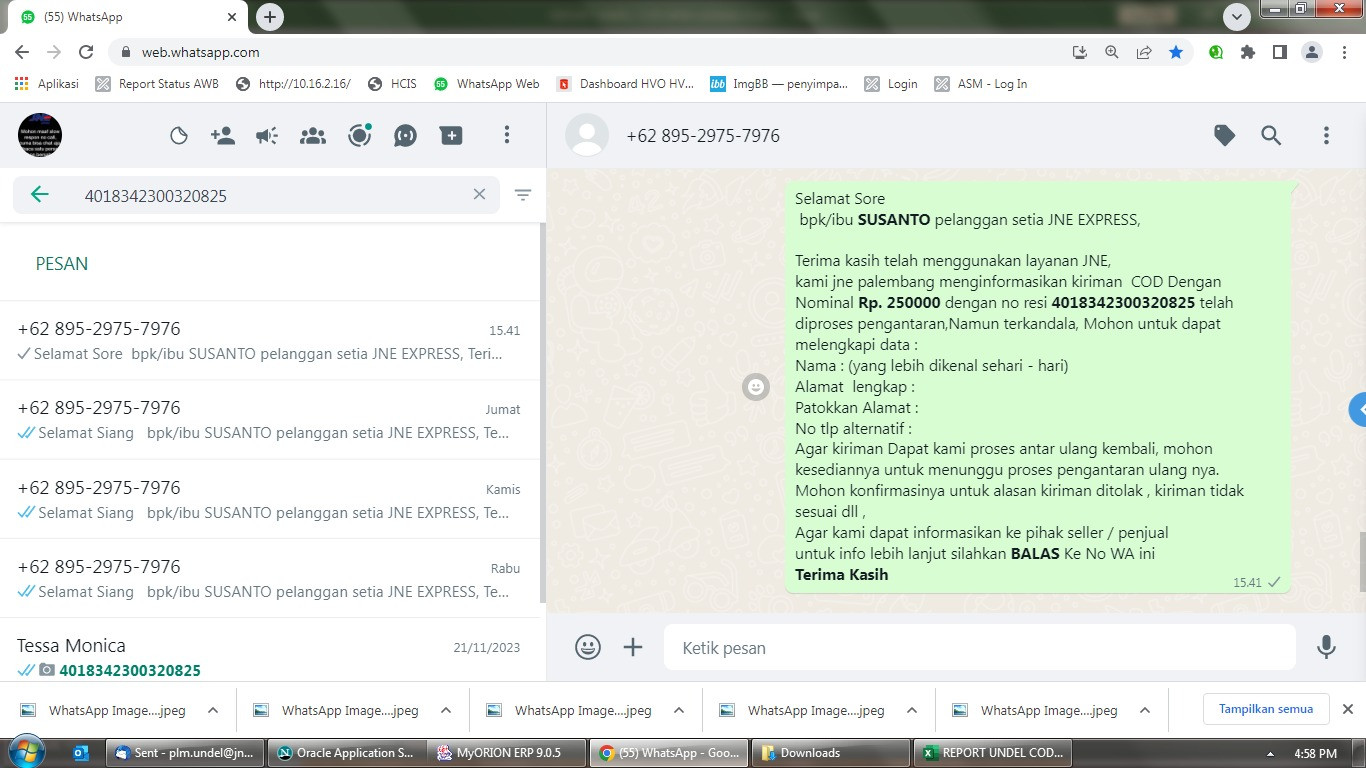Search within the conversation magnifier icon
This screenshot has height=768, width=1366.
click(1271, 136)
